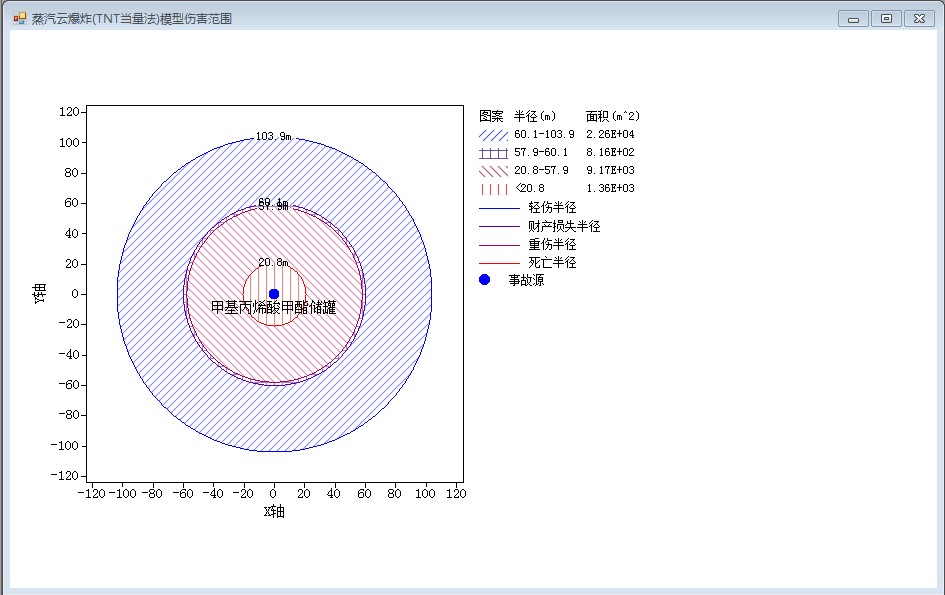Screen dimensions: 945x595
Task: Click the 财产损失半径 legend label
Action: [x=564, y=226]
